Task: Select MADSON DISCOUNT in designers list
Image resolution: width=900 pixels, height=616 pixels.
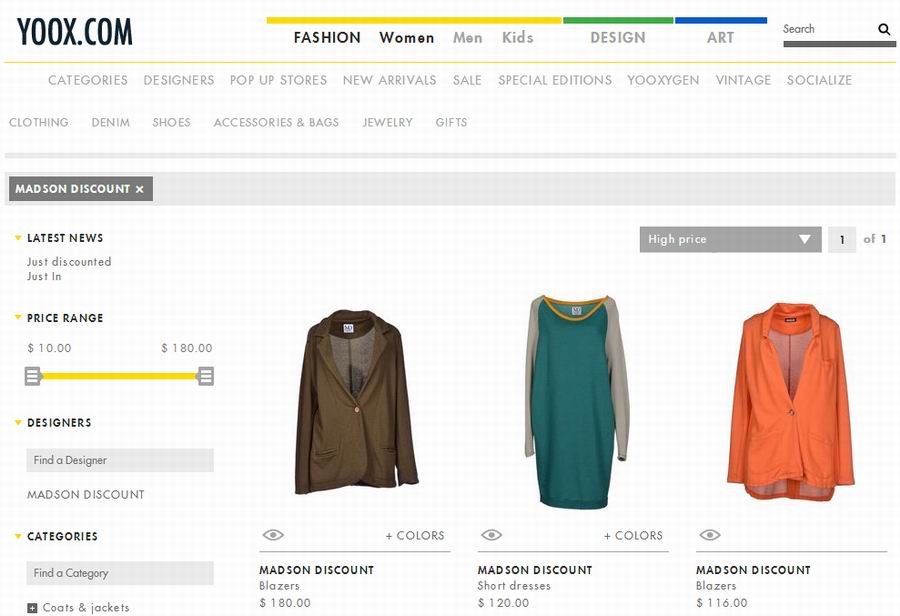Action: (x=86, y=495)
